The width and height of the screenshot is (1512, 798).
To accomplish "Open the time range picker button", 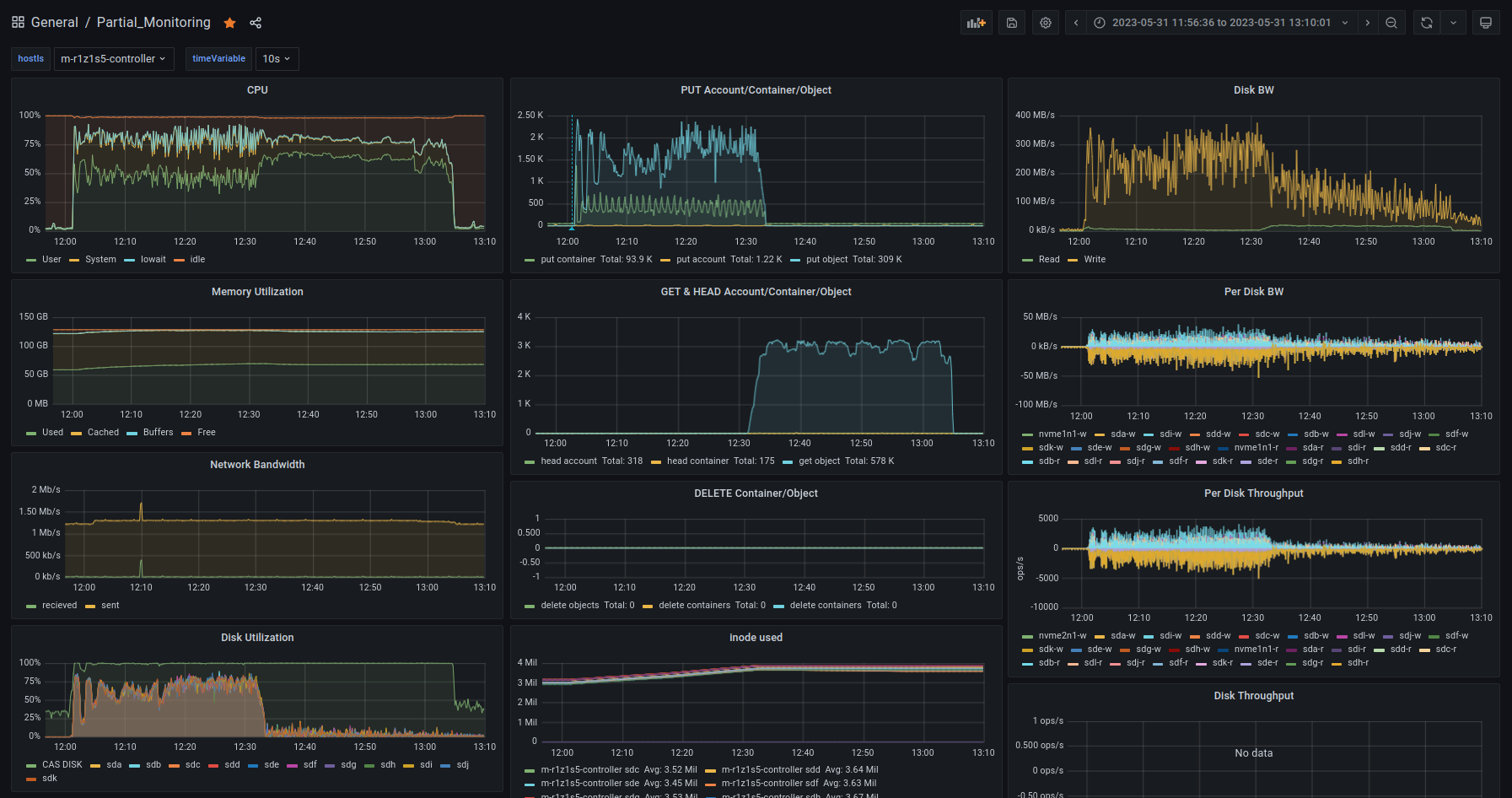I will pos(1220,23).
